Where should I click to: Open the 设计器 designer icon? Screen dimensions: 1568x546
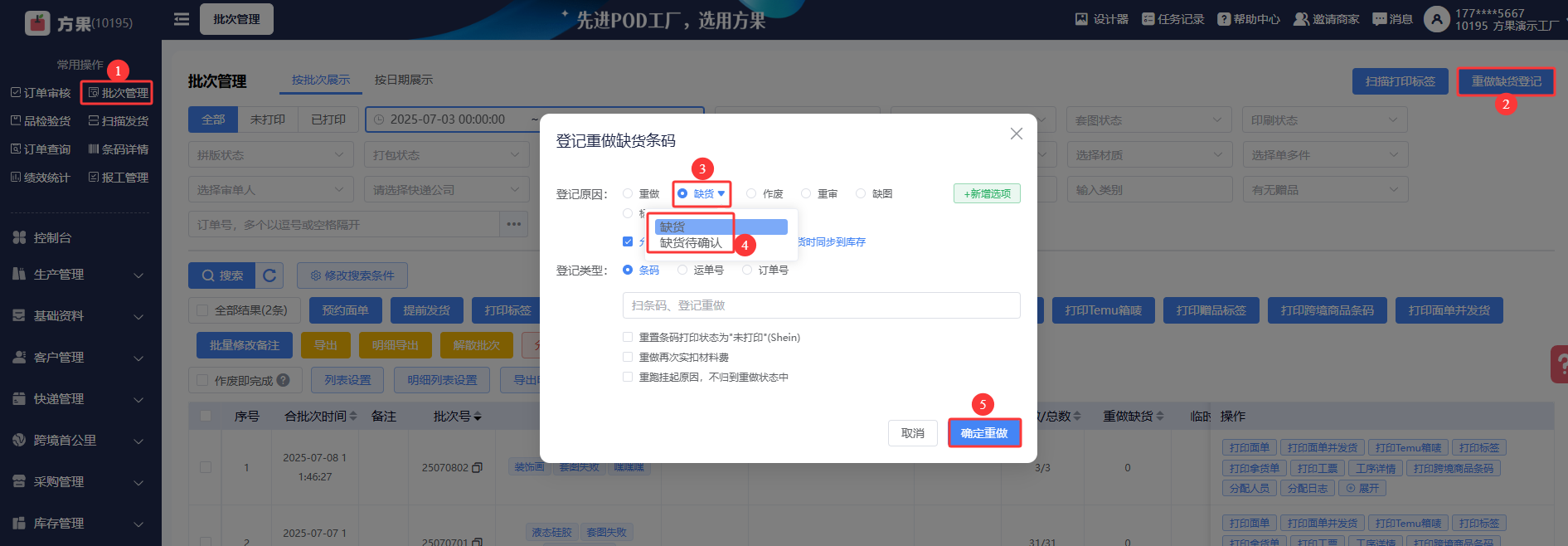tap(1102, 19)
